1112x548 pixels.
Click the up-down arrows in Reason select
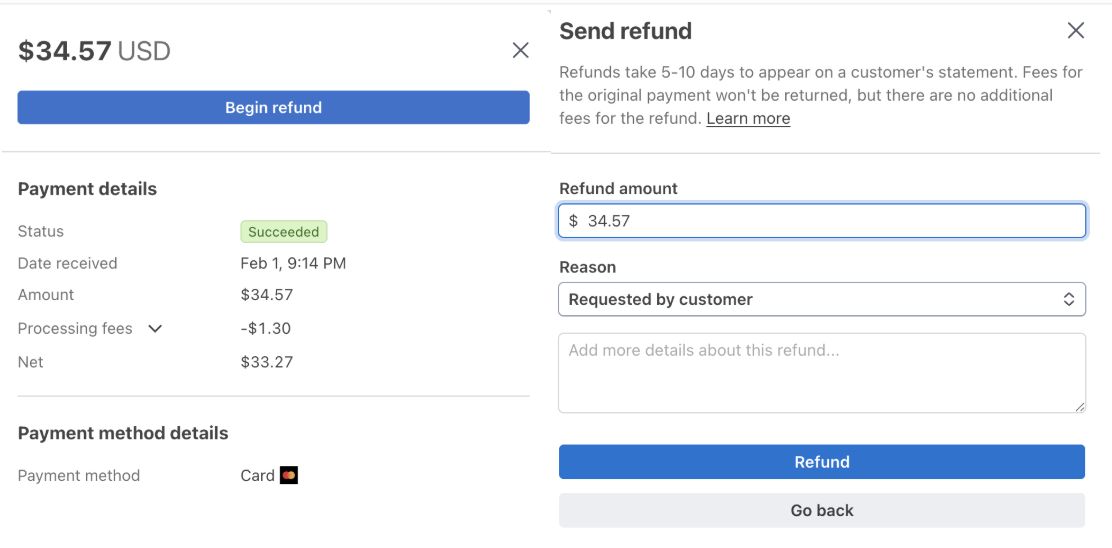(x=1068, y=299)
